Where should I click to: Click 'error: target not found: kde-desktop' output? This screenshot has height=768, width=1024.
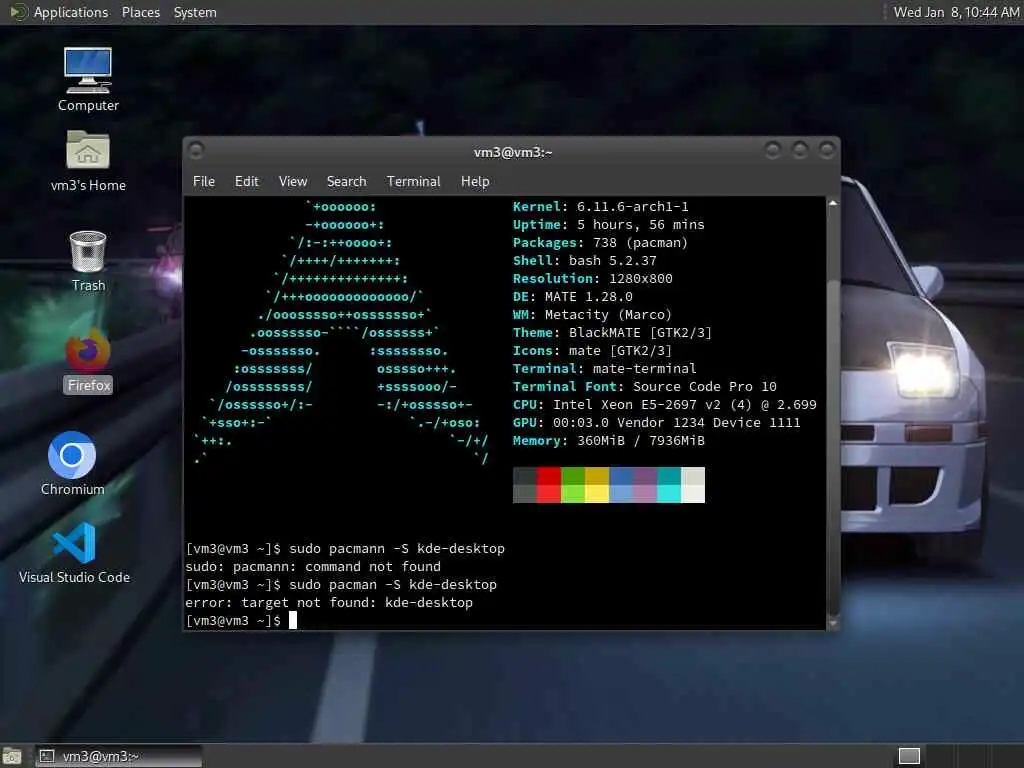(x=329, y=603)
